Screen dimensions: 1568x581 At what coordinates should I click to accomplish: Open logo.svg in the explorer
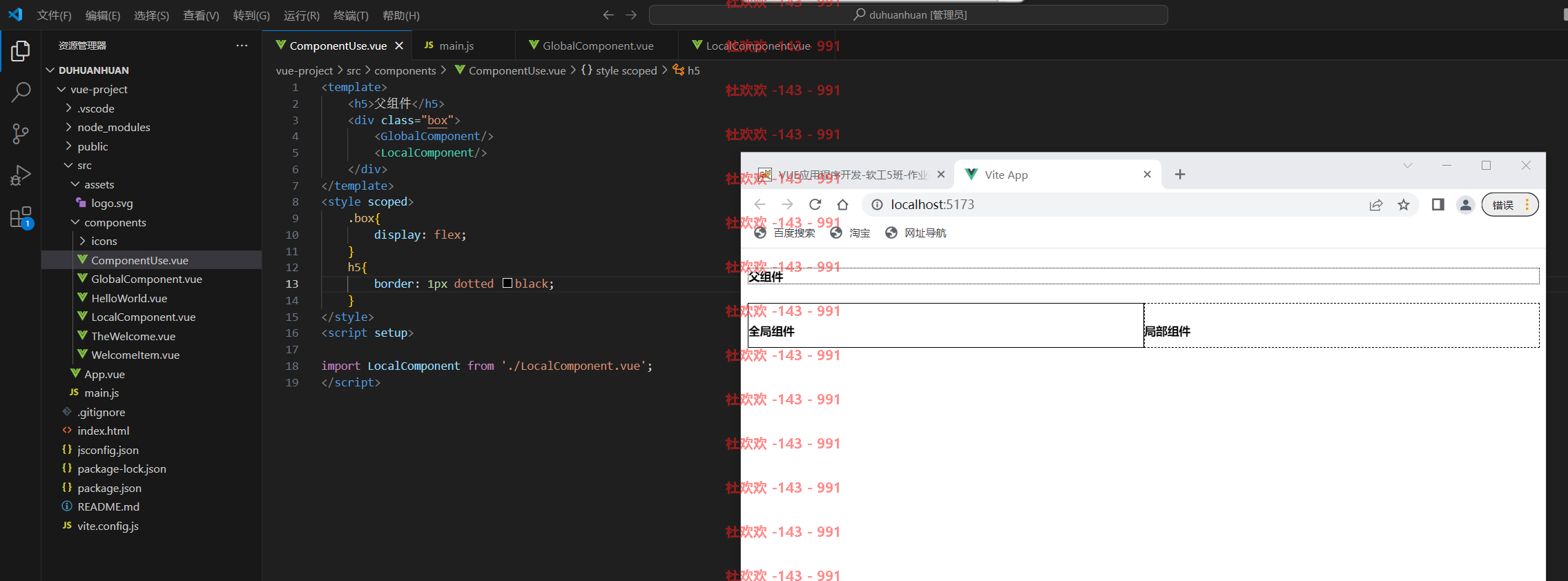tap(152, 203)
